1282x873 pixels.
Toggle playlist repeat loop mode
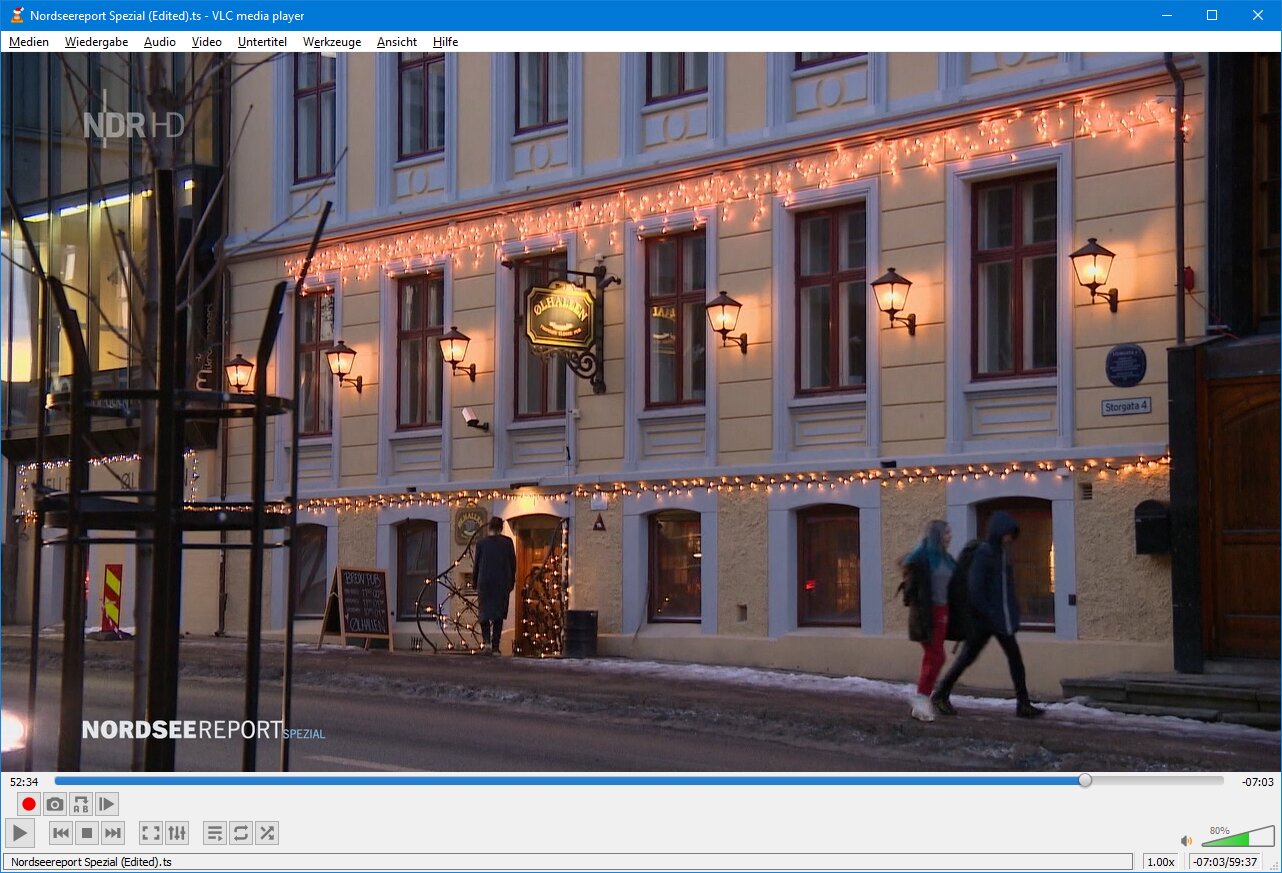(x=240, y=833)
